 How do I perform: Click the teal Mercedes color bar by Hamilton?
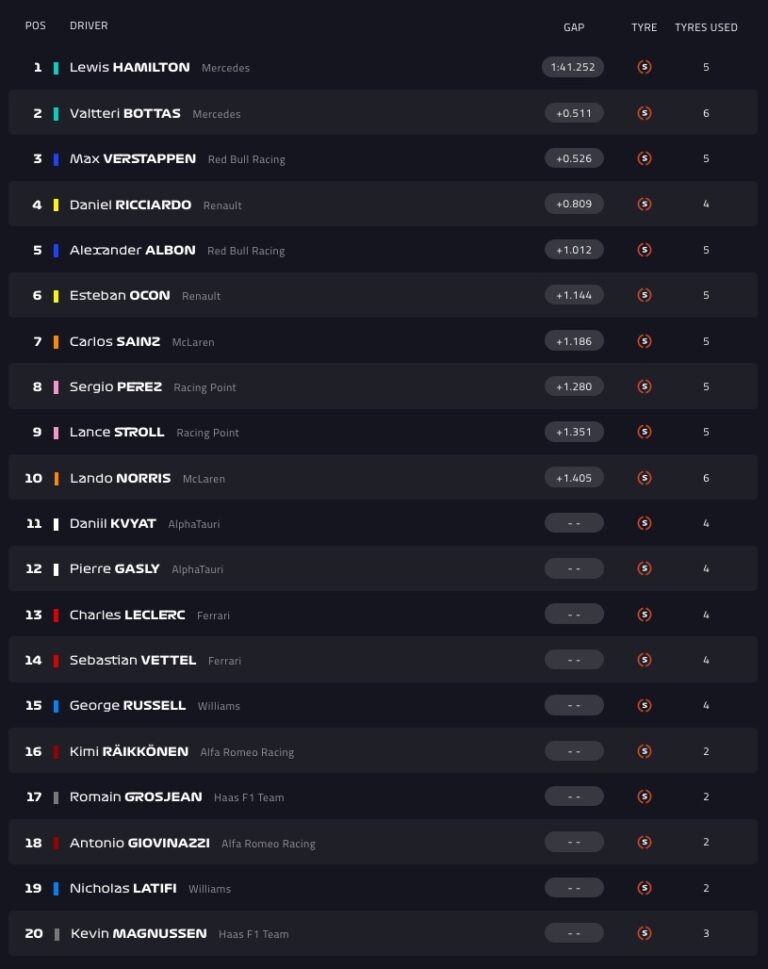pos(56,68)
